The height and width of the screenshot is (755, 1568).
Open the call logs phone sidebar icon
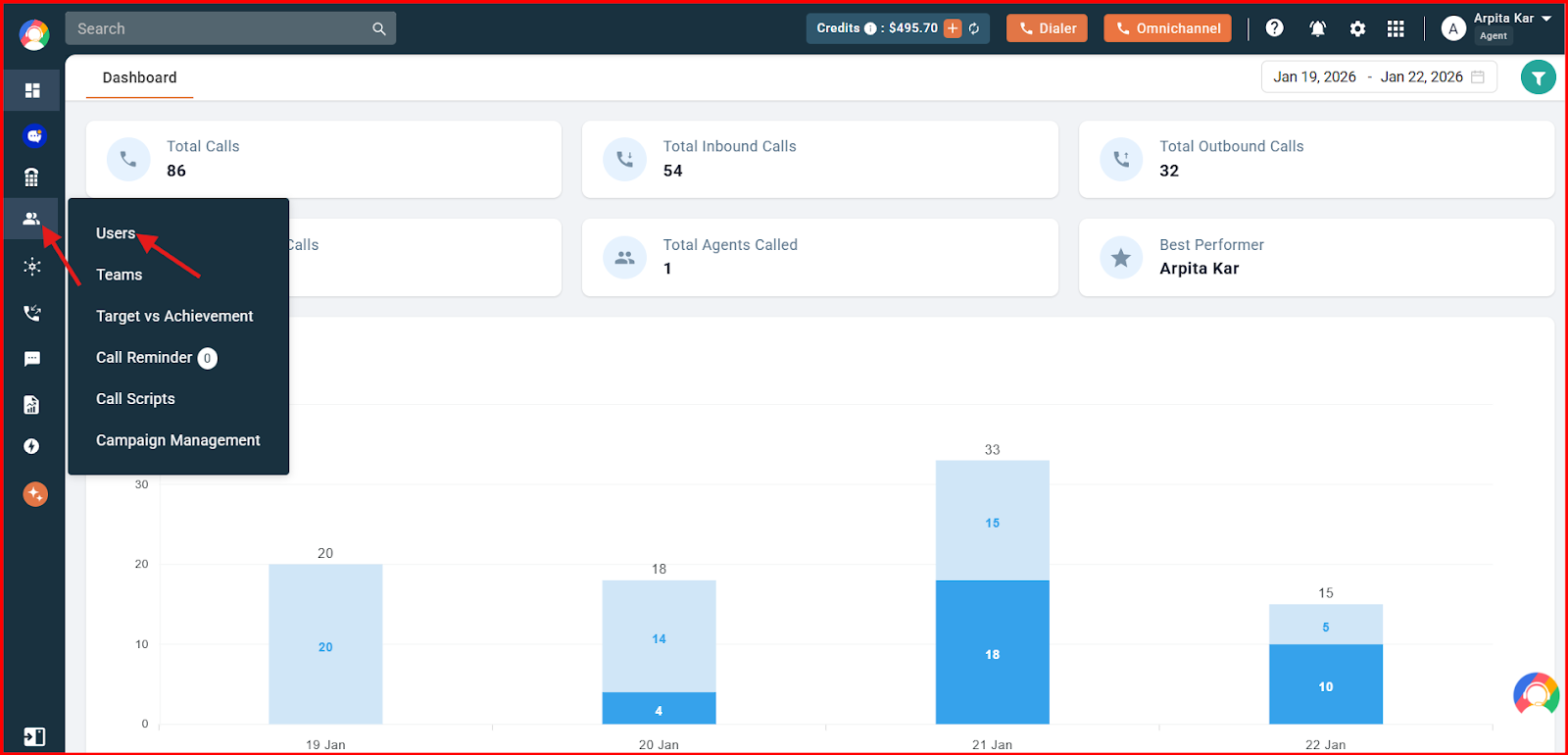(32, 313)
